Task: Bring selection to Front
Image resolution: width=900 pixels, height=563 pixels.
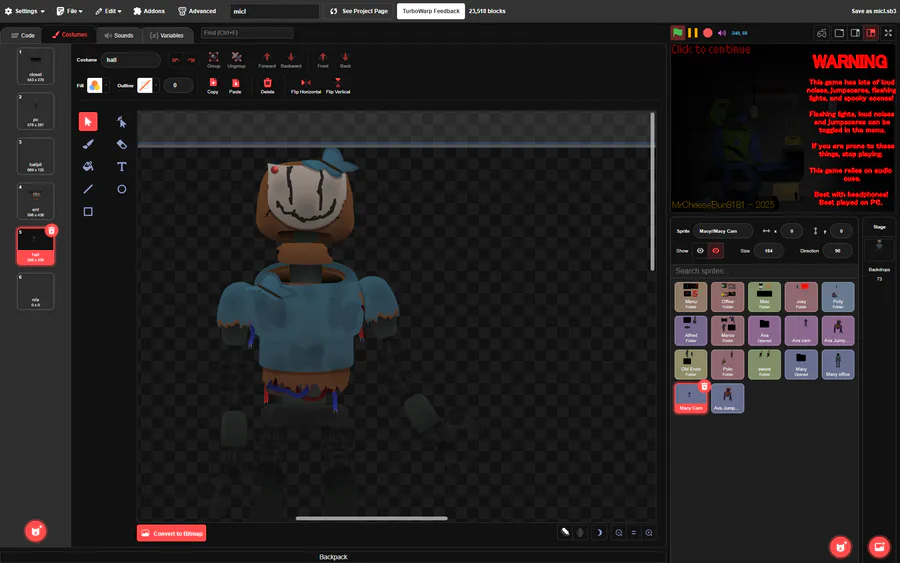Action: (x=323, y=59)
